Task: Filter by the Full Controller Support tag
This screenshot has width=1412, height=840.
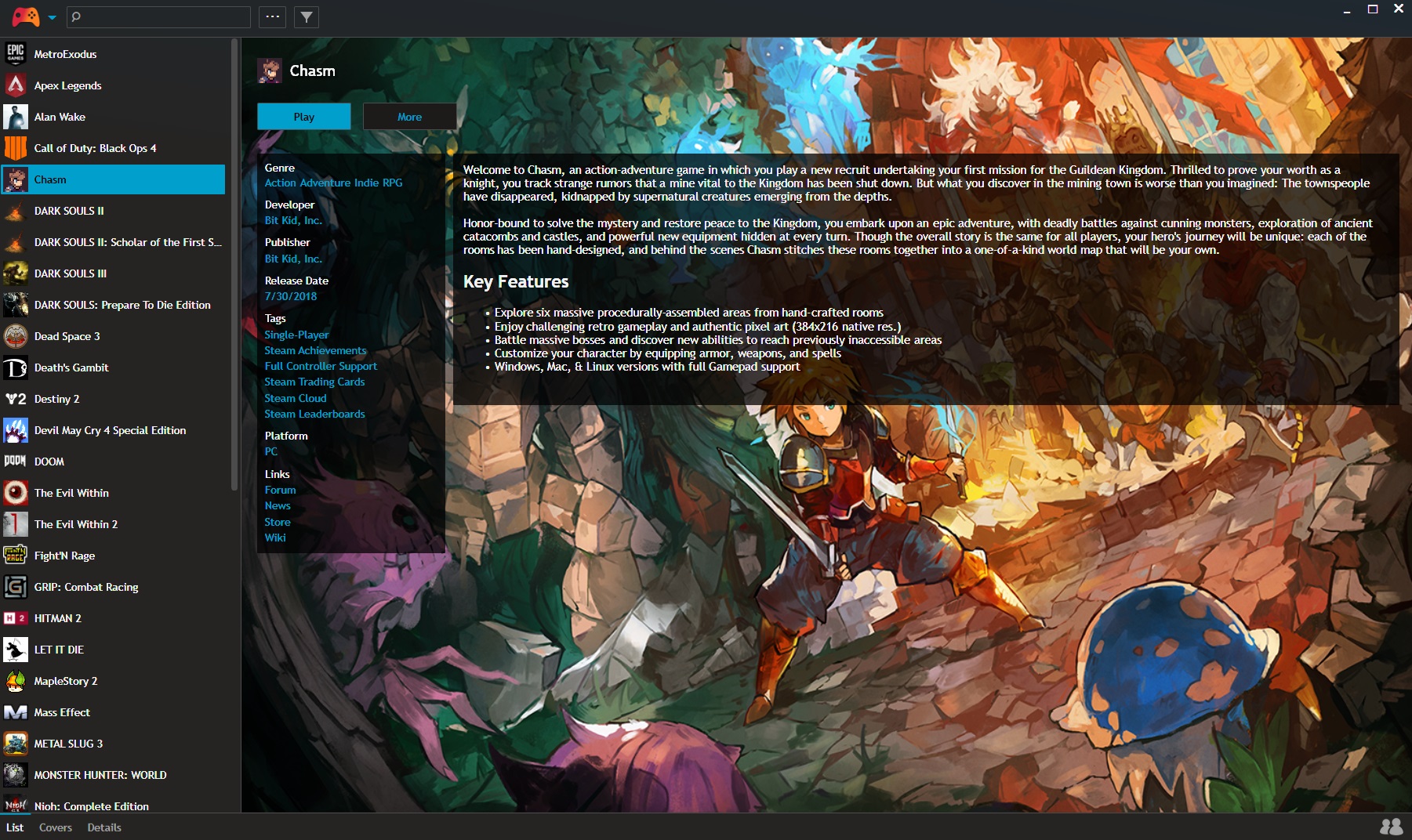Action: [321, 366]
